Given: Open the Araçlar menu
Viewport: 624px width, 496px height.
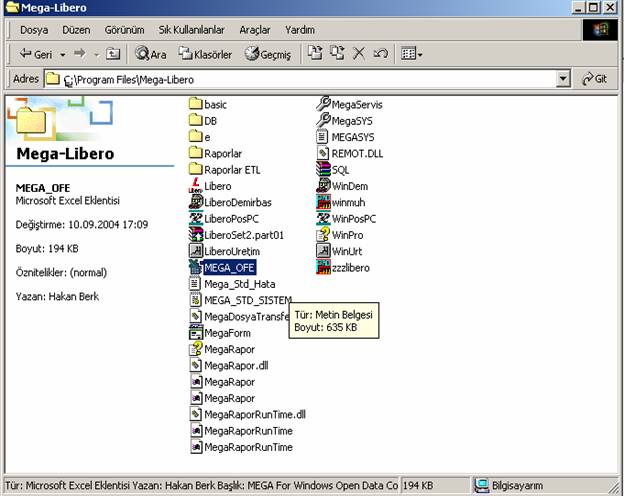Looking at the screenshot, I should (255, 30).
